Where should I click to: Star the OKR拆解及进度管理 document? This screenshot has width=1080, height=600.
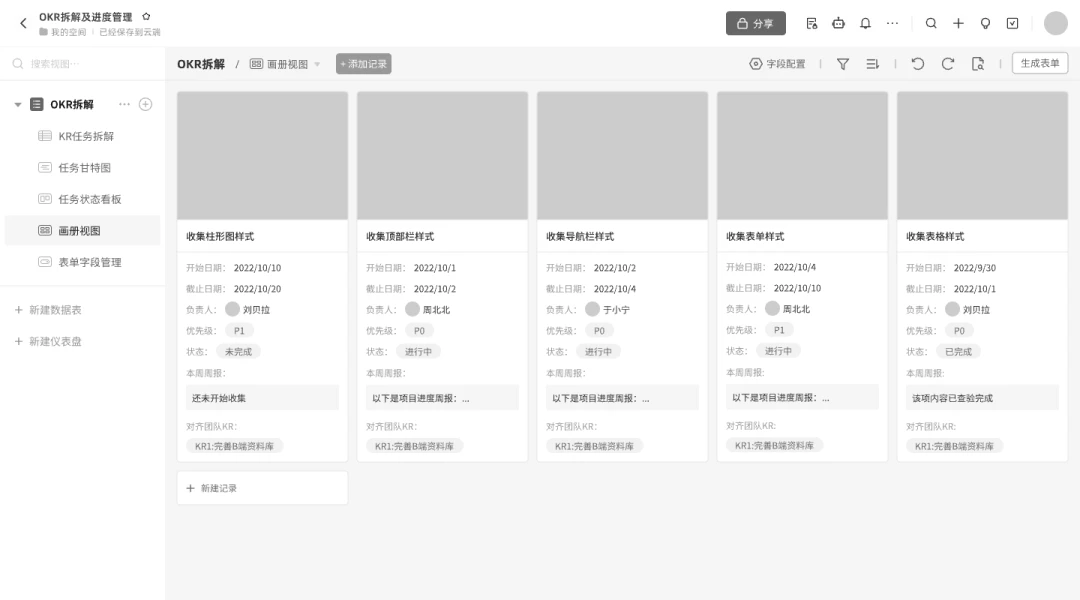146,17
